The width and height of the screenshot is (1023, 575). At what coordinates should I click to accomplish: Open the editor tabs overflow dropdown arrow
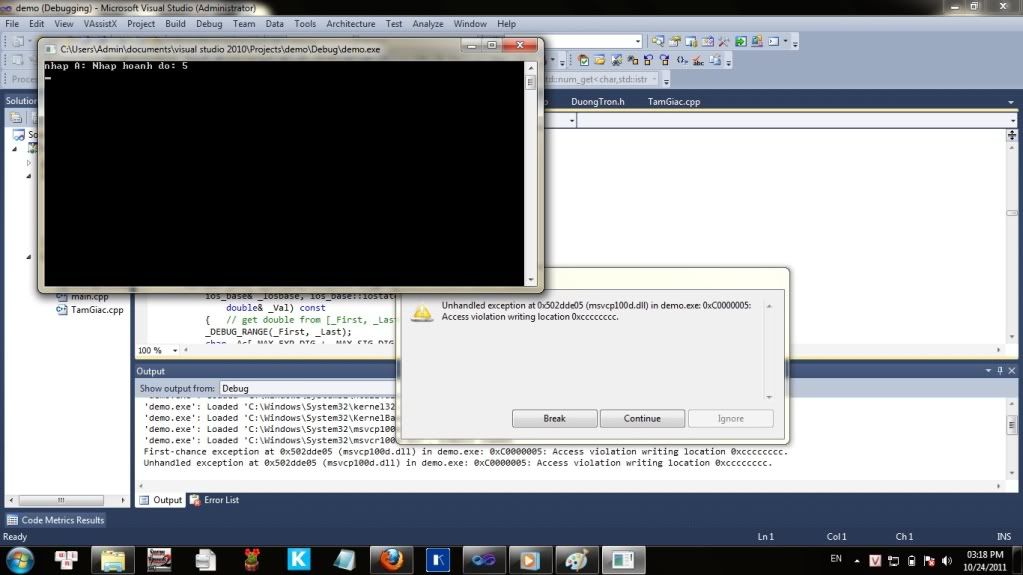1011,102
